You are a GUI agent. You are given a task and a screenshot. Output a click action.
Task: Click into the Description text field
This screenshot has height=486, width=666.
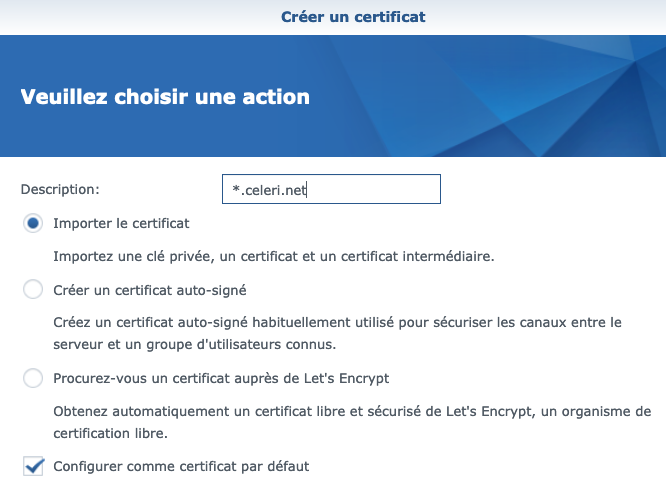click(x=330, y=189)
